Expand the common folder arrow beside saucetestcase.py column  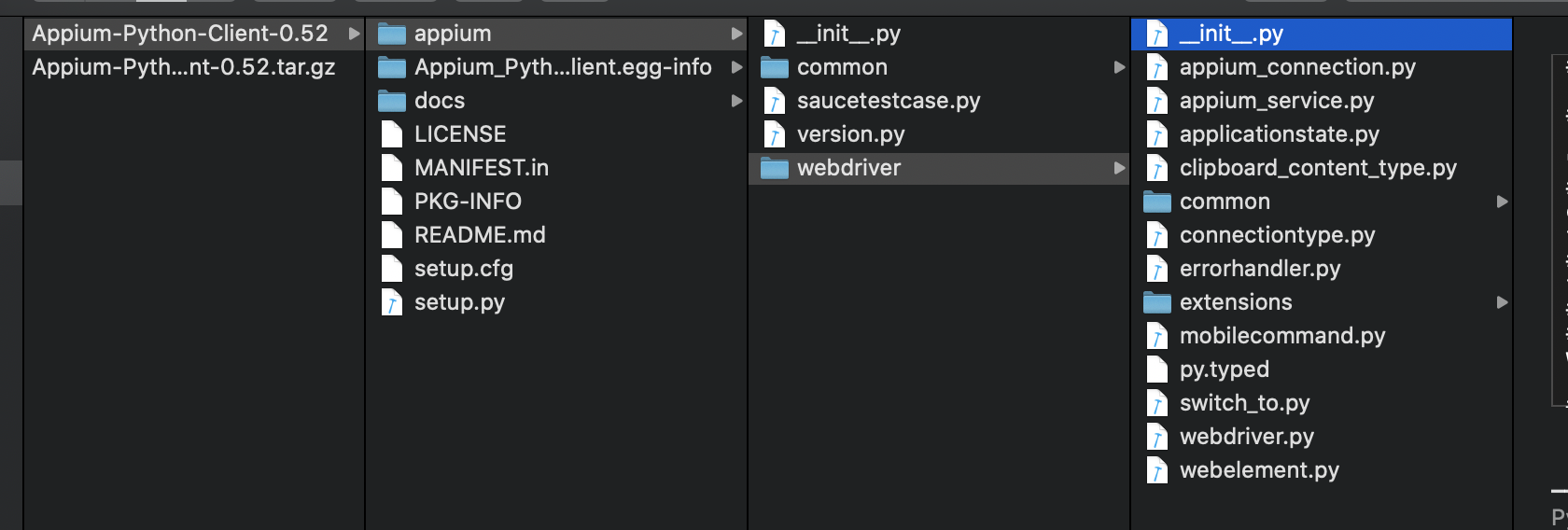click(x=1119, y=67)
